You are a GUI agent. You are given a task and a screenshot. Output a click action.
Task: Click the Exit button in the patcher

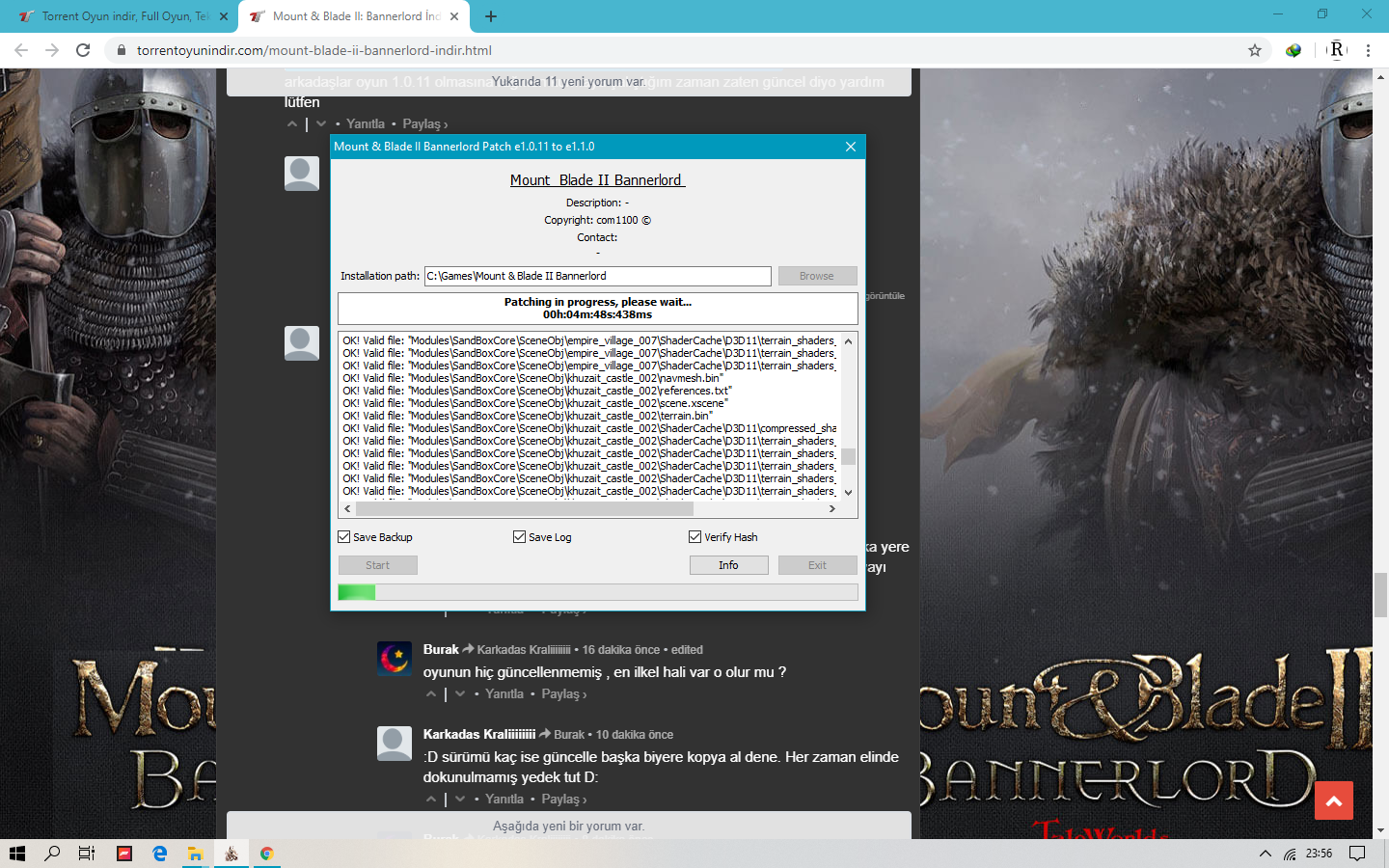point(817,565)
